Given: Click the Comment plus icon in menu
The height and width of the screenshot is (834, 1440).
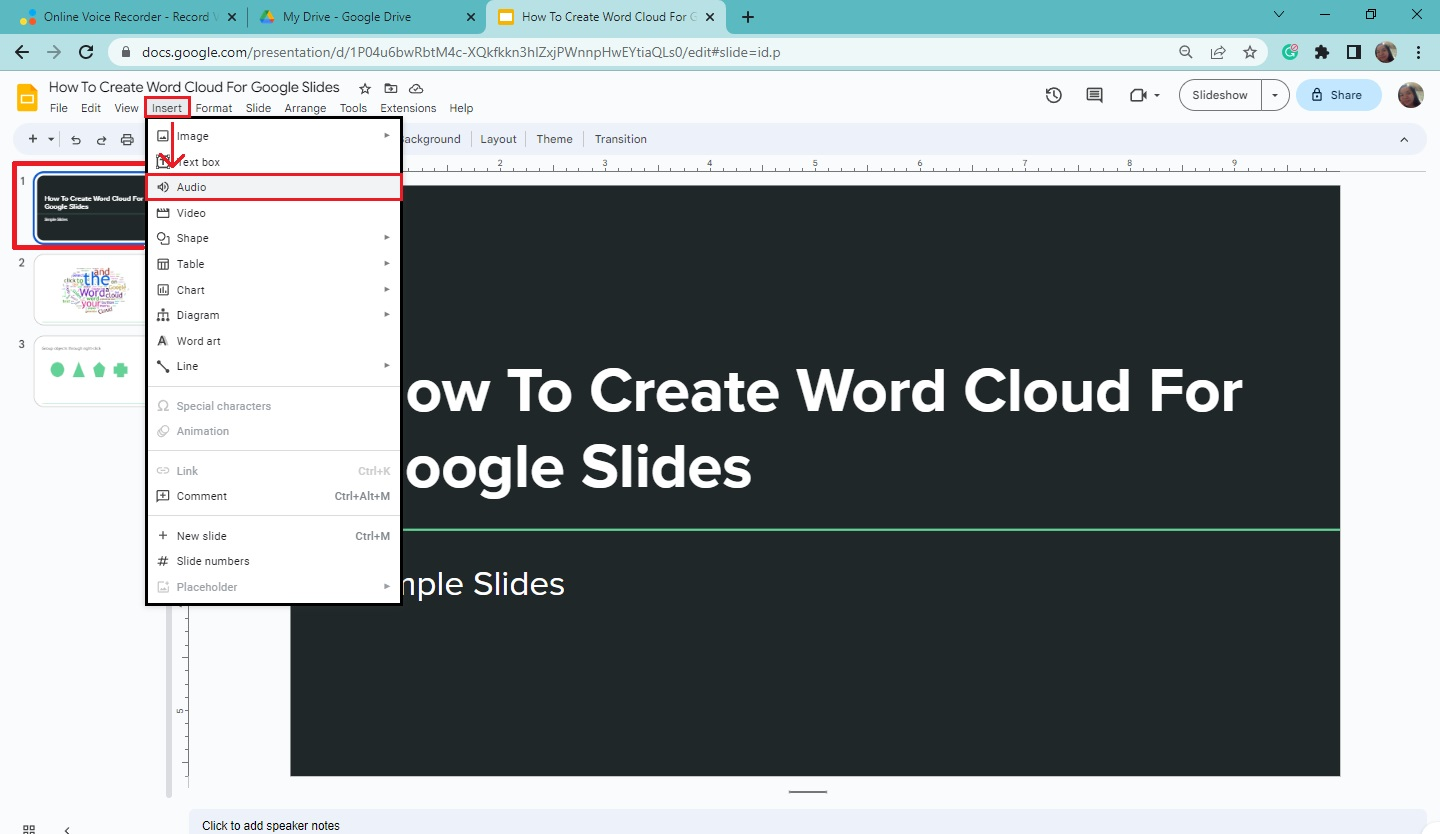Looking at the screenshot, I should [163, 496].
